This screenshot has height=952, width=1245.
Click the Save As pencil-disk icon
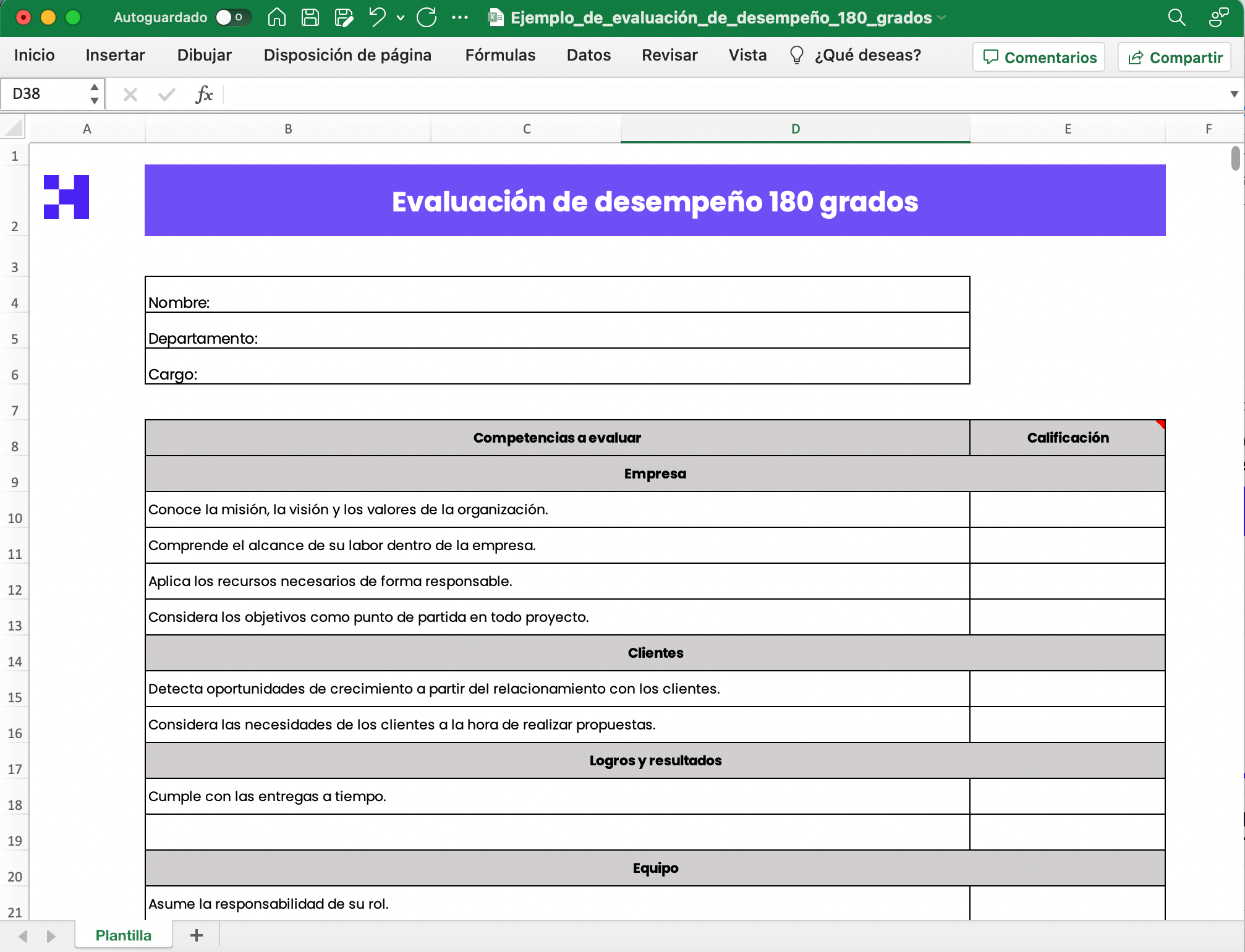343,17
